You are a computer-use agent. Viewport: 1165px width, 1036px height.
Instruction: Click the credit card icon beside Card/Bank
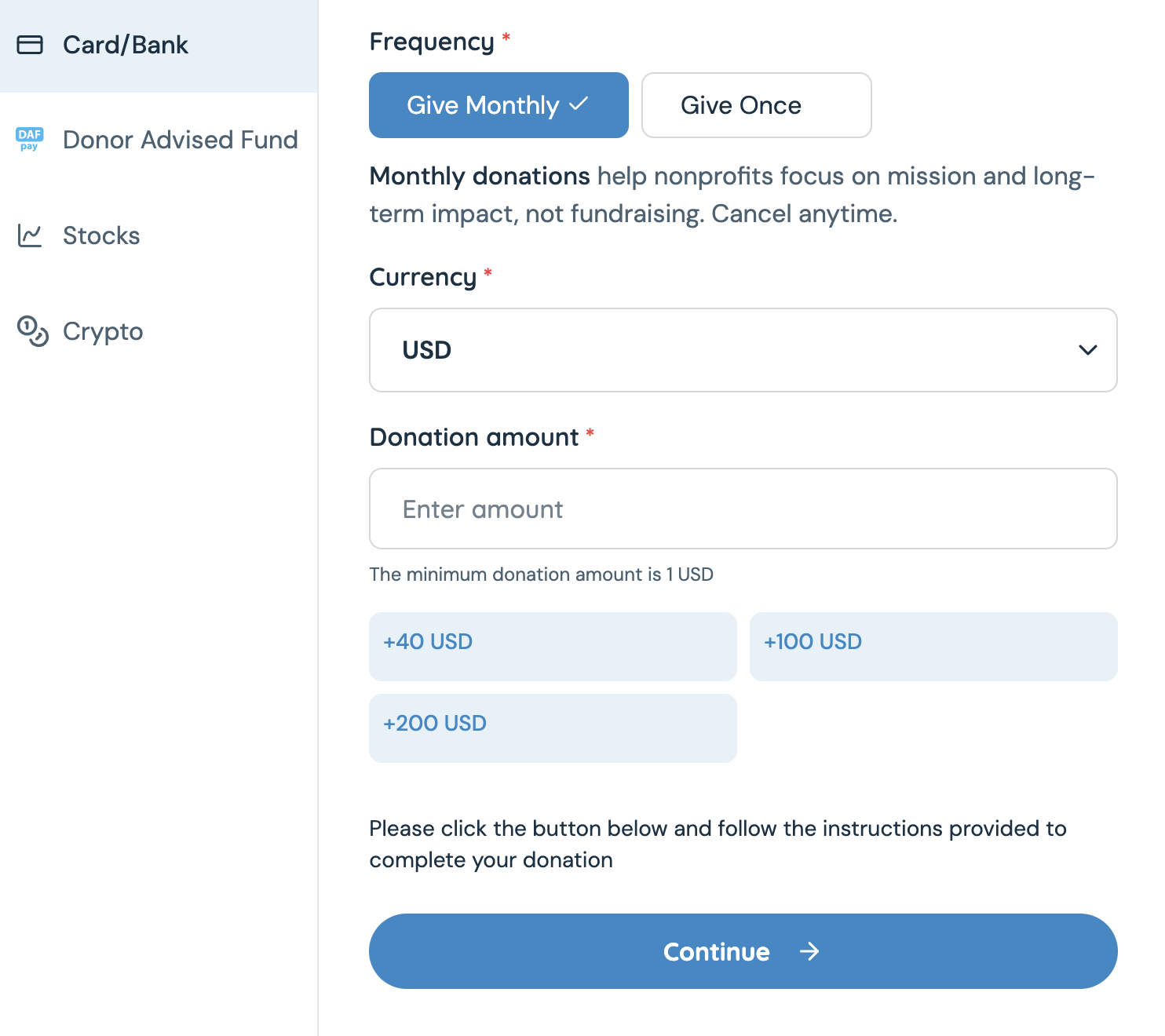(30, 45)
